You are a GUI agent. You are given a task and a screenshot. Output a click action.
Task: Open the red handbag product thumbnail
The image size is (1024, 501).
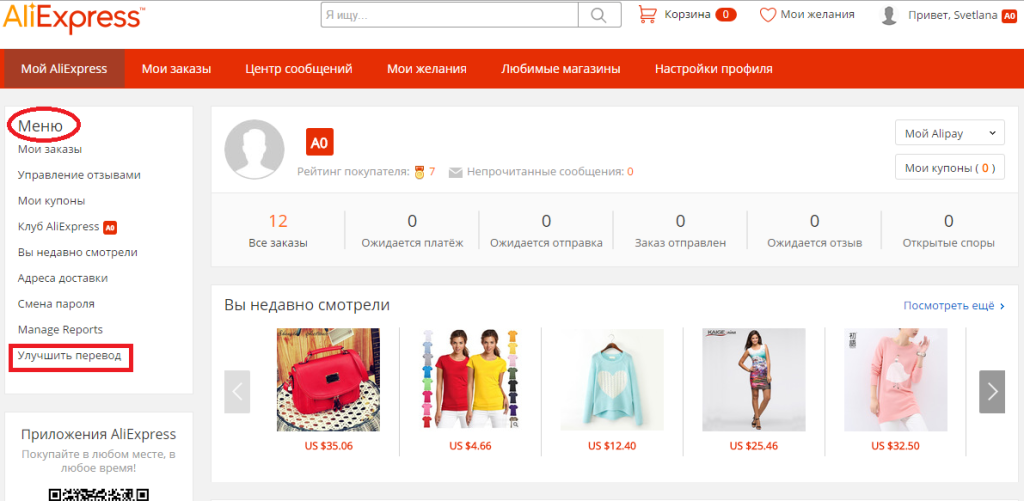pyautogui.click(x=328, y=380)
